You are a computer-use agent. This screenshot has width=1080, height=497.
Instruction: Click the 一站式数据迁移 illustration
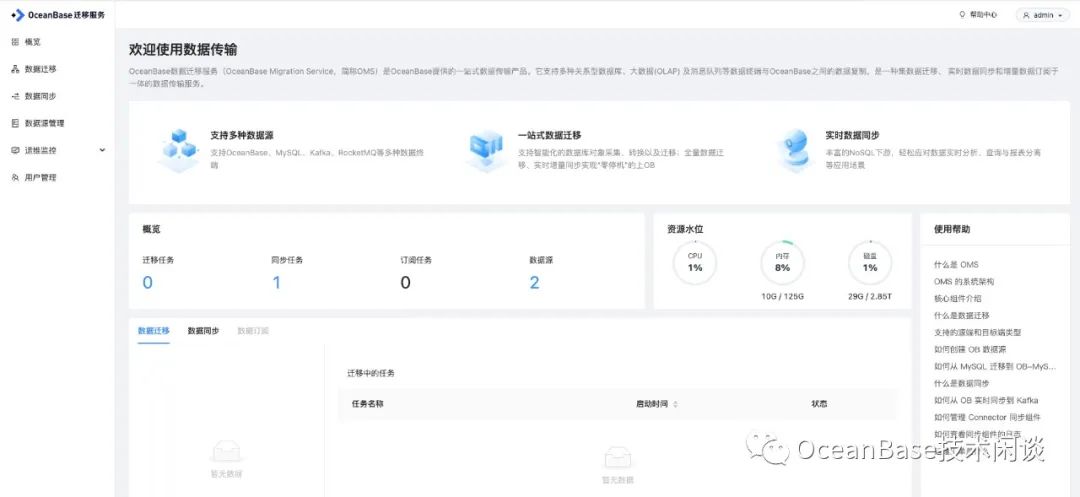[486, 150]
